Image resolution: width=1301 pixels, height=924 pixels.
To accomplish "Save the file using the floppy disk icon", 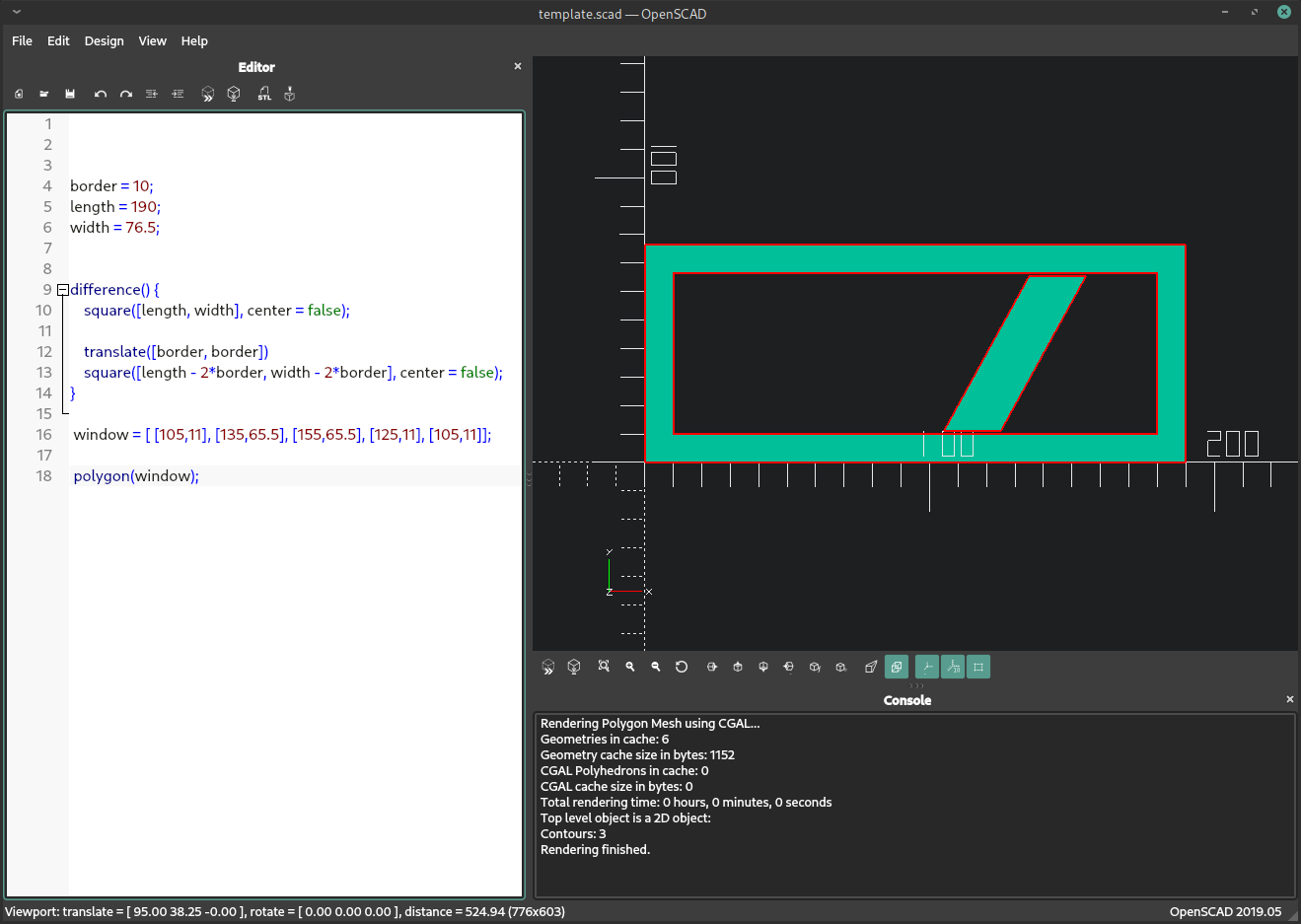I will [x=70, y=94].
